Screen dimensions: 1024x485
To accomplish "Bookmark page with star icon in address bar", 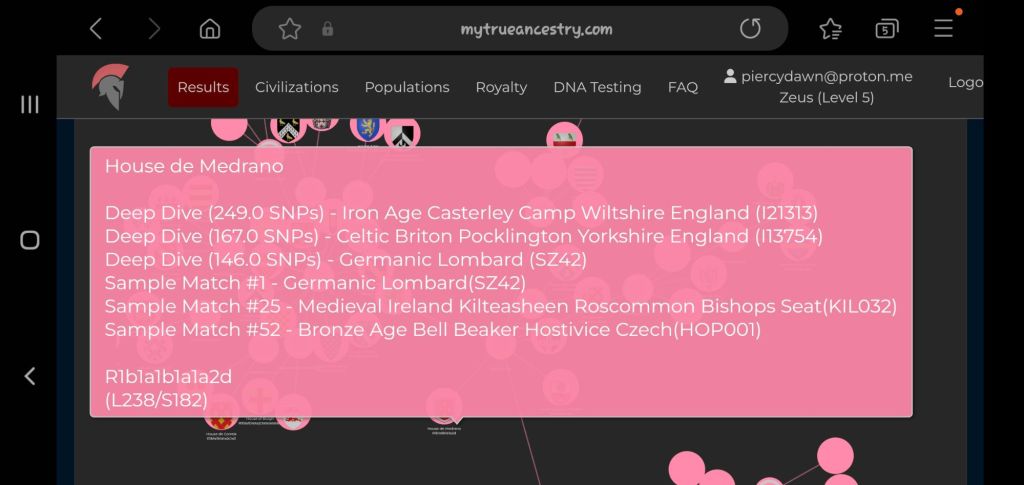I will [x=289, y=29].
